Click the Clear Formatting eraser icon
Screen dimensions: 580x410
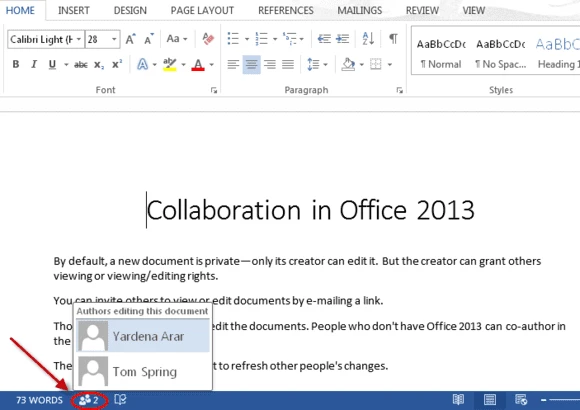pyautogui.click(x=208, y=39)
